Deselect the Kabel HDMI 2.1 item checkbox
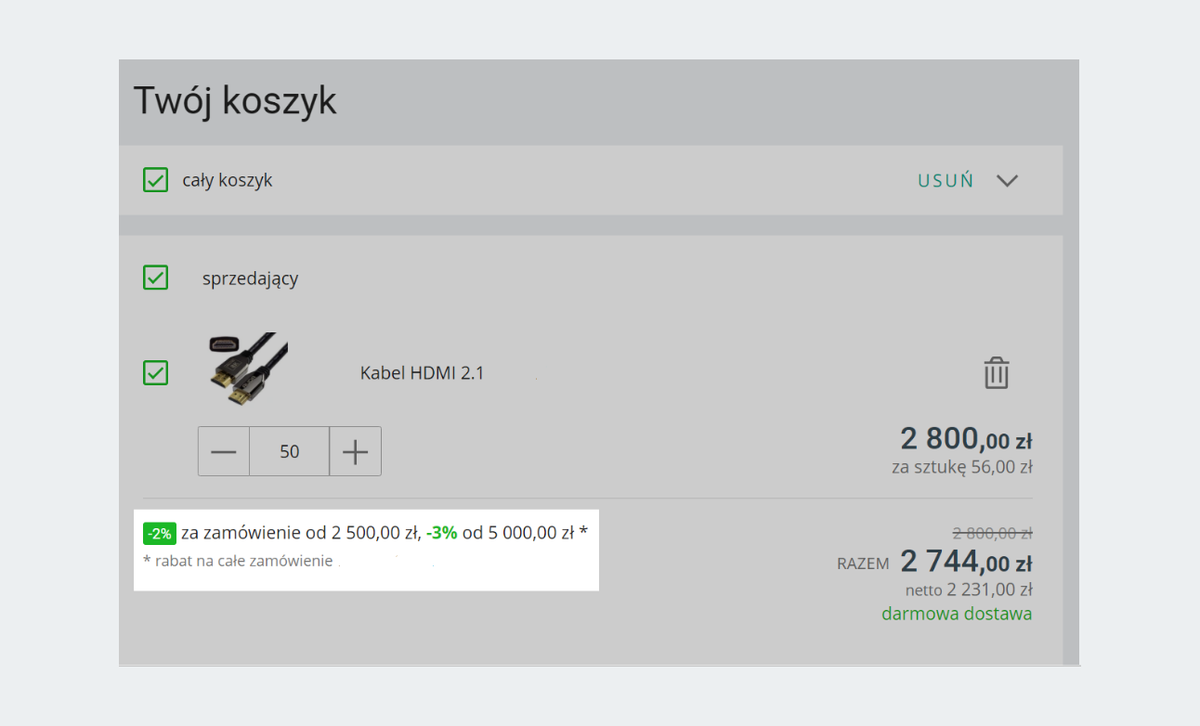1200x726 pixels. (x=156, y=373)
